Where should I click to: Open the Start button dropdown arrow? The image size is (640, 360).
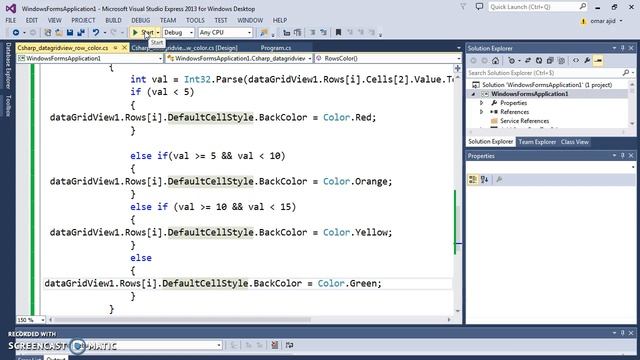pos(158,32)
